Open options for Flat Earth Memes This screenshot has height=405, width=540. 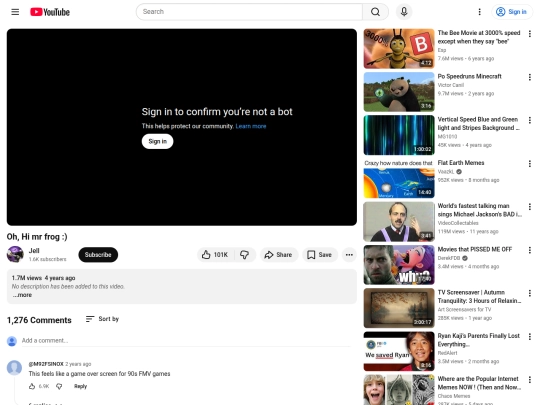pos(530,164)
